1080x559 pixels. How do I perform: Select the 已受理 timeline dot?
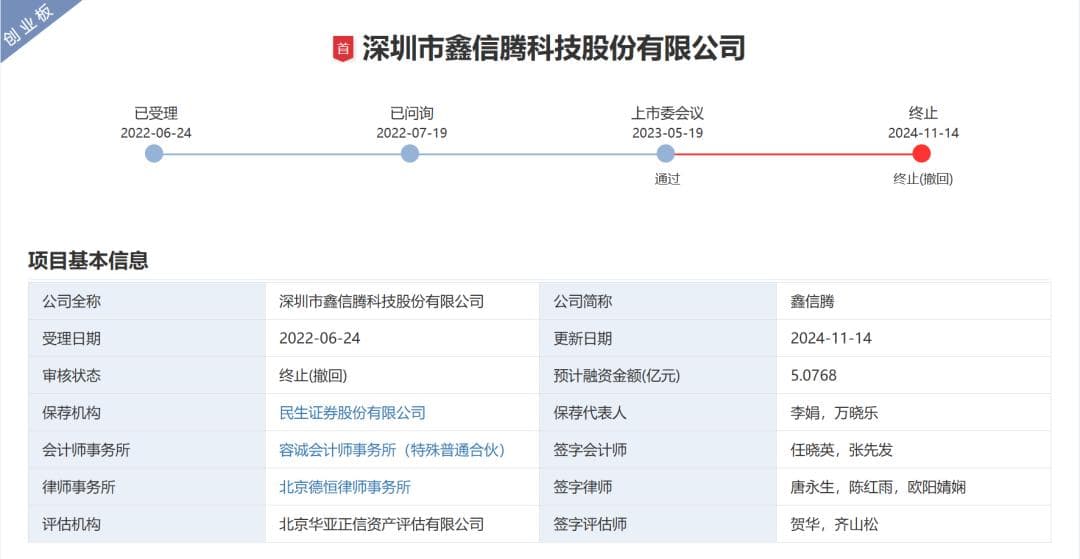tap(154, 153)
